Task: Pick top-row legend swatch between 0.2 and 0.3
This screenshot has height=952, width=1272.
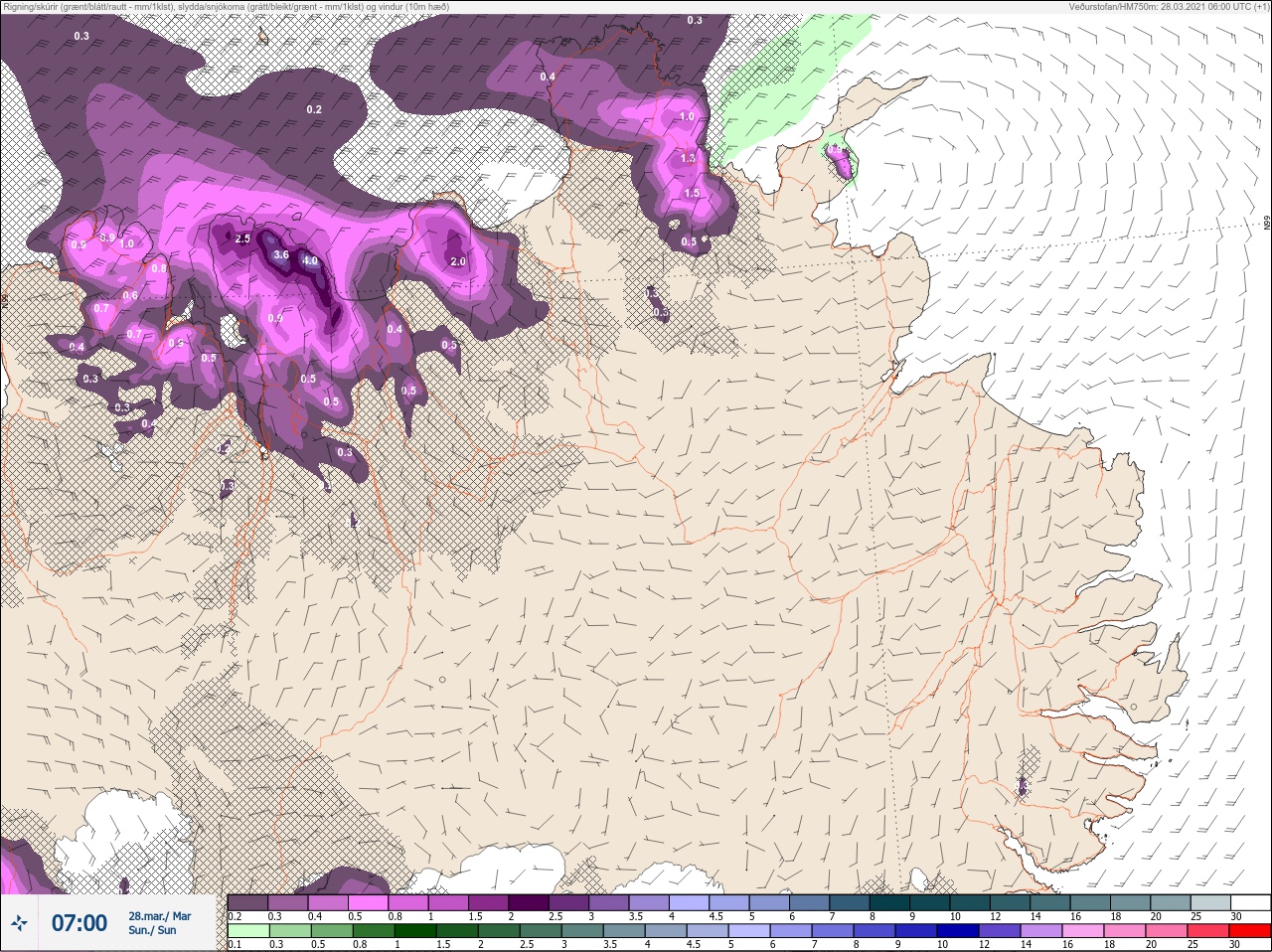Action: point(247,902)
